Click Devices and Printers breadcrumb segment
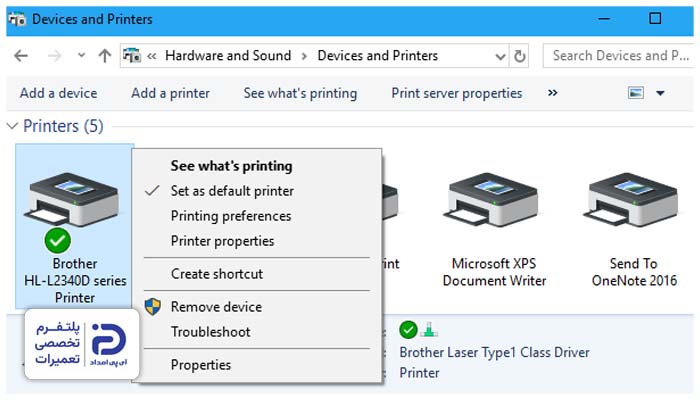Screen dimensions: 700x400 [x=378, y=55]
